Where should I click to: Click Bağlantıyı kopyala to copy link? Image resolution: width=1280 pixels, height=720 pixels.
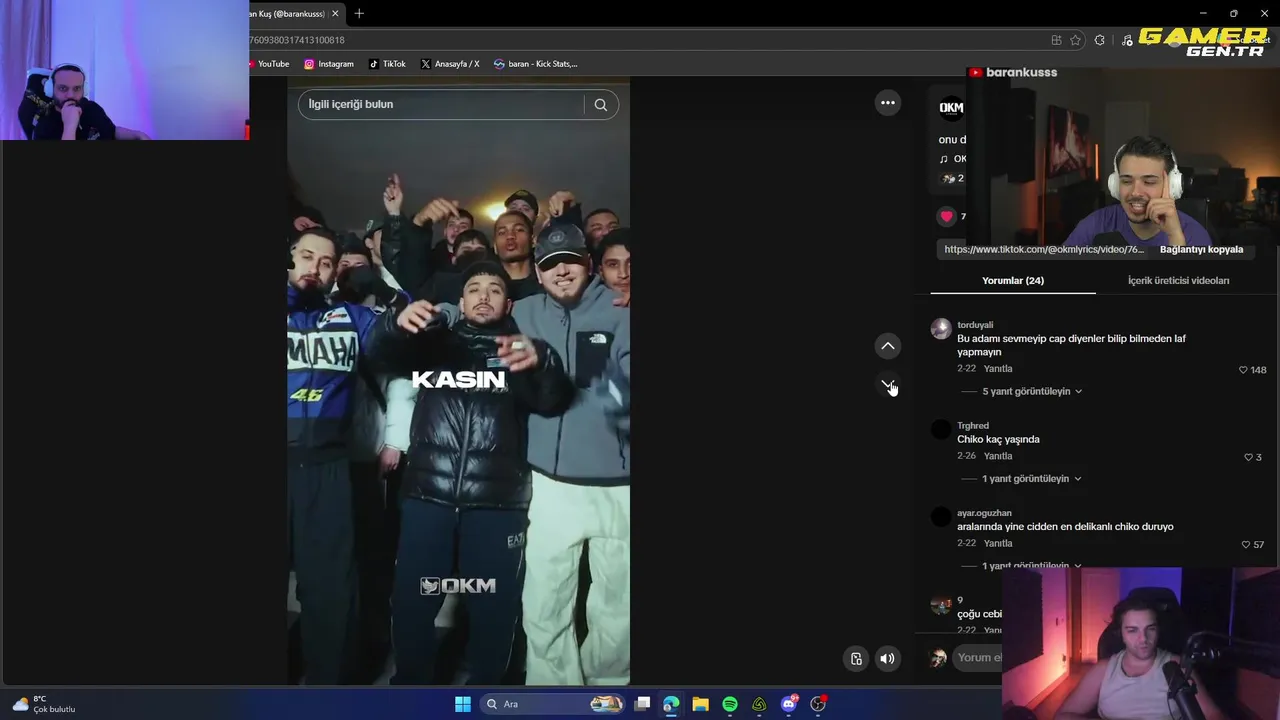pos(1201,250)
